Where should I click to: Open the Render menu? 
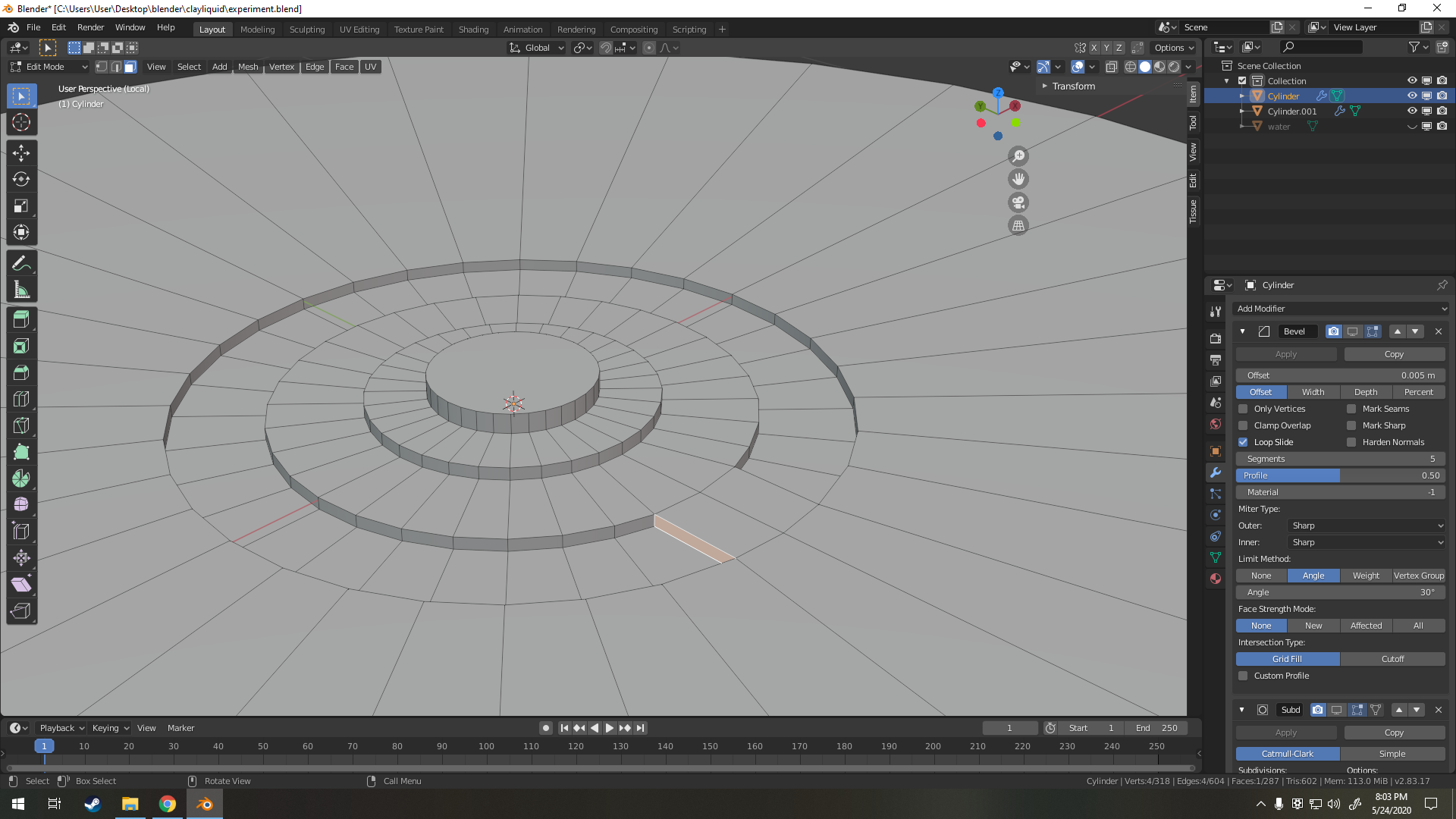point(90,27)
